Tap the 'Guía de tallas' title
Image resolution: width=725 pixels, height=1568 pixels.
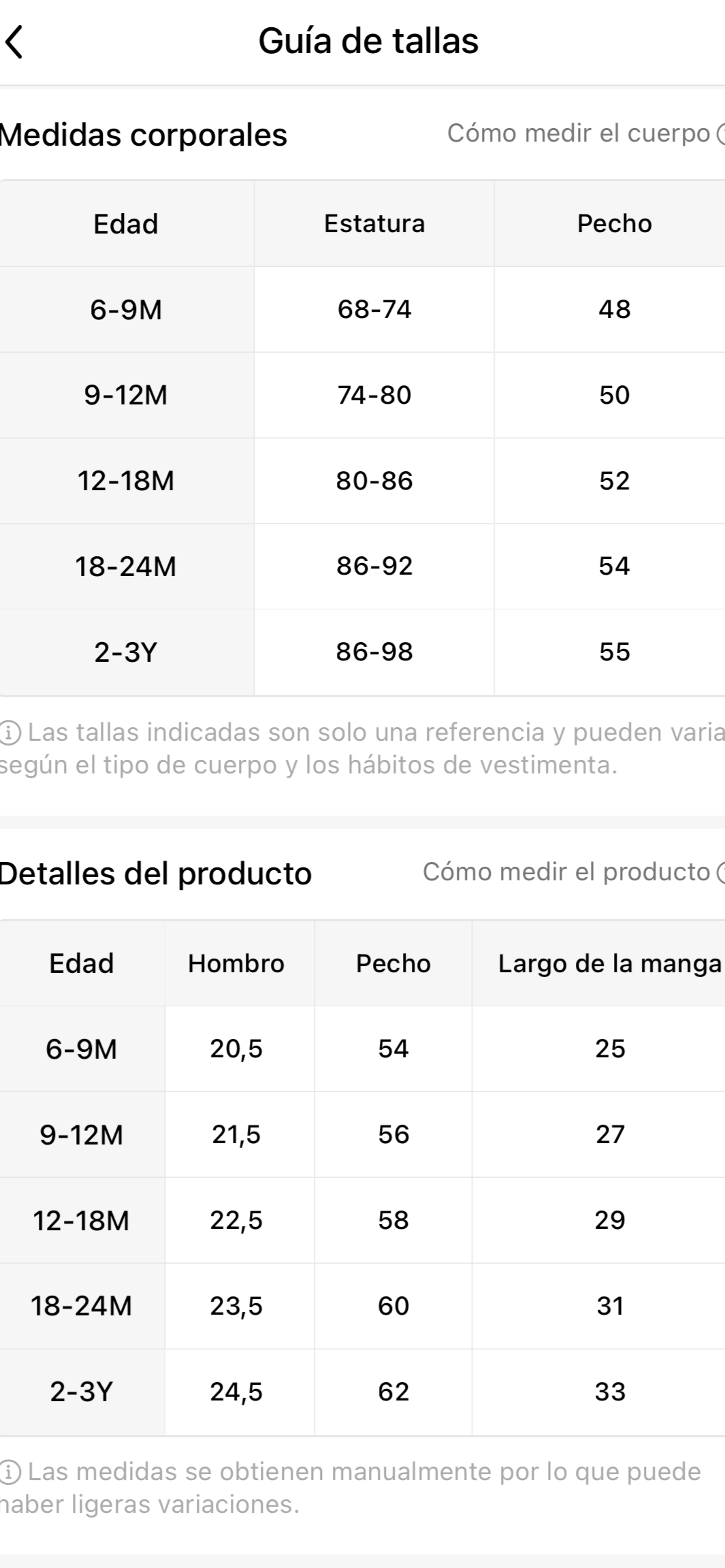tap(368, 41)
